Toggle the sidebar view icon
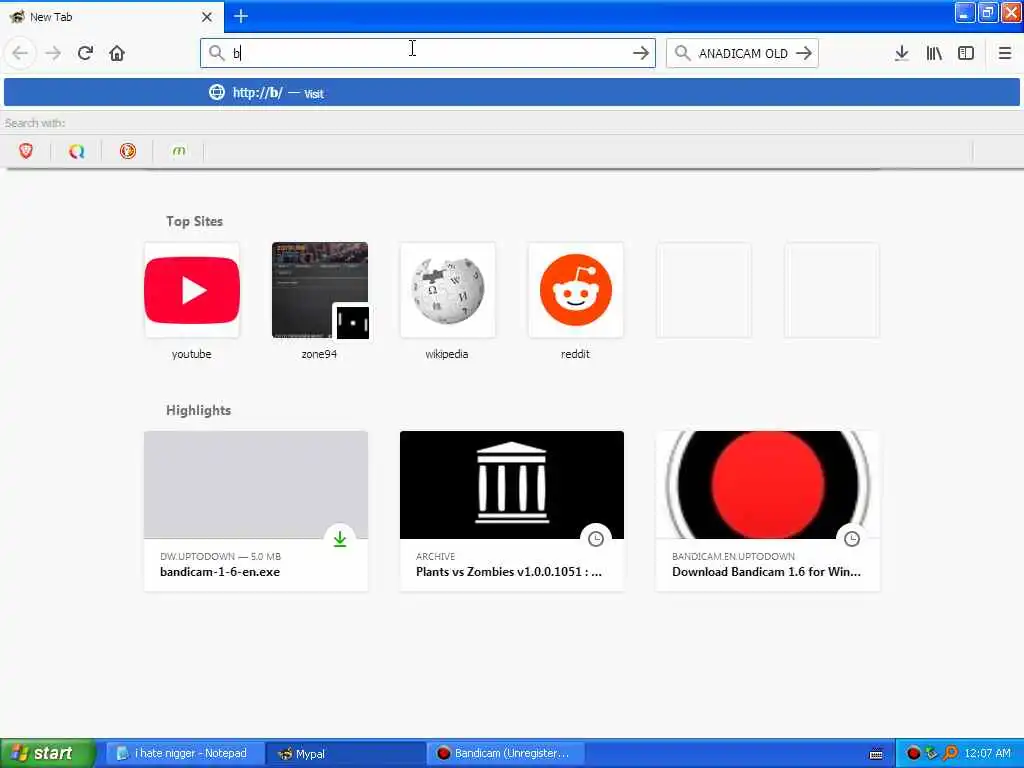 pos(966,53)
